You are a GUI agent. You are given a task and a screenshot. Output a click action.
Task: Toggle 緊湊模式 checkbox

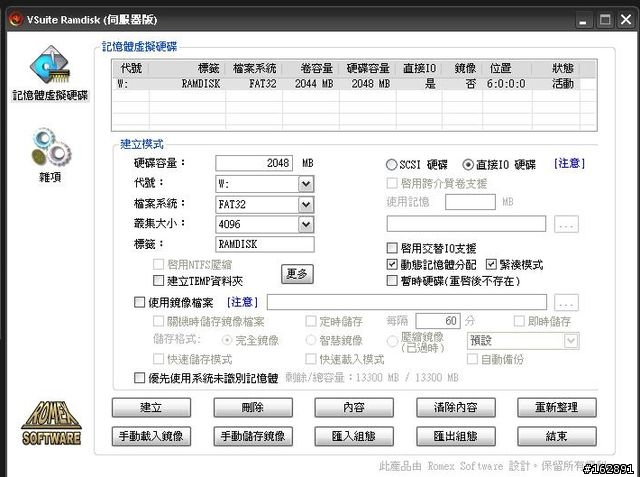point(491,264)
